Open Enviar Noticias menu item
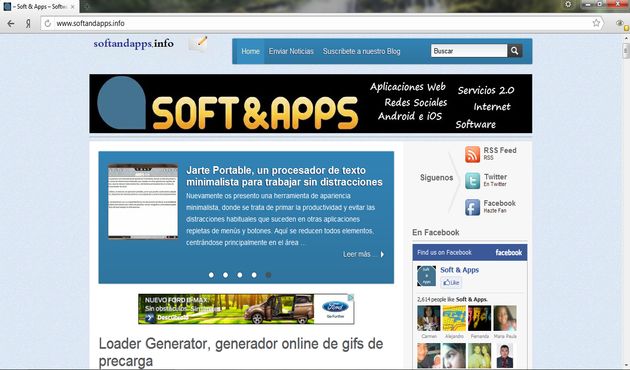 [x=291, y=51]
